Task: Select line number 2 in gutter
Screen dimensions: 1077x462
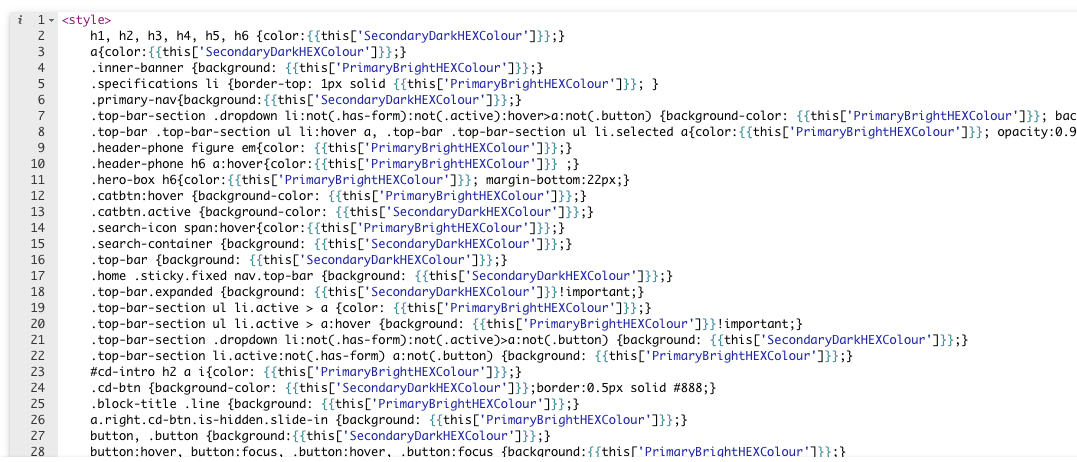Action: click(x=41, y=36)
